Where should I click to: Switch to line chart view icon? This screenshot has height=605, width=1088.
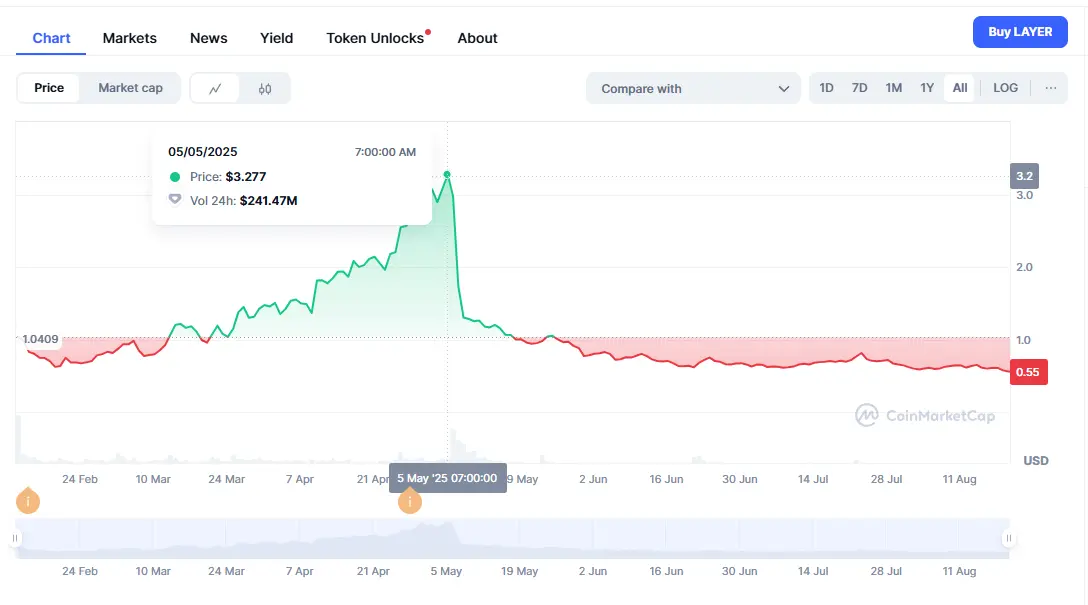(x=215, y=88)
